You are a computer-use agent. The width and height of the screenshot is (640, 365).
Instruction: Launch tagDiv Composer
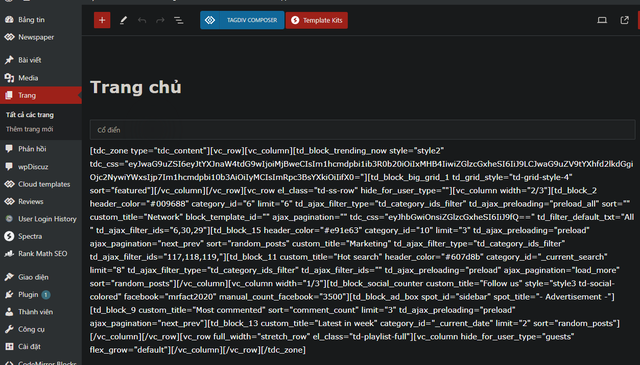(242, 20)
